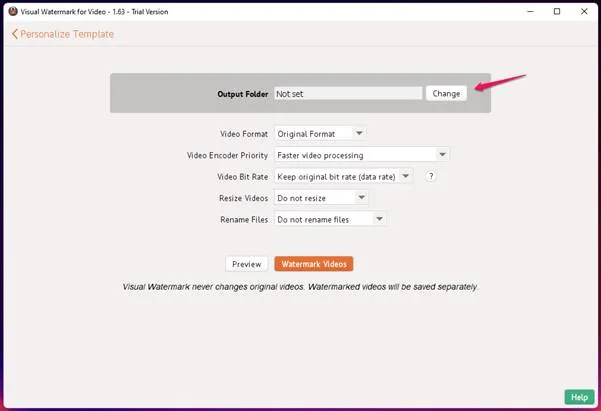This screenshot has width=601, height=411.
Task: Click the Video Format label
Action: [244, 134]
